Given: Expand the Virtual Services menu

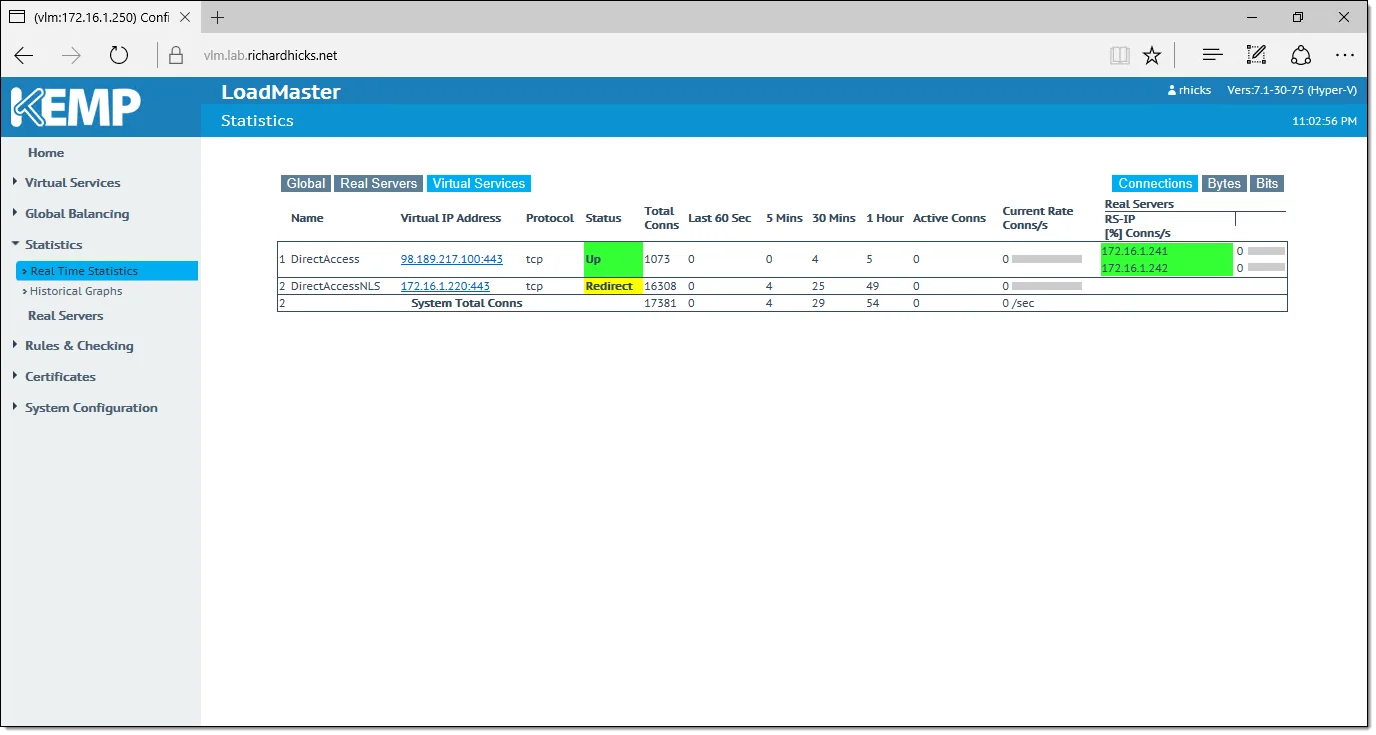Looking at the screenshot, I should point(72,183).
